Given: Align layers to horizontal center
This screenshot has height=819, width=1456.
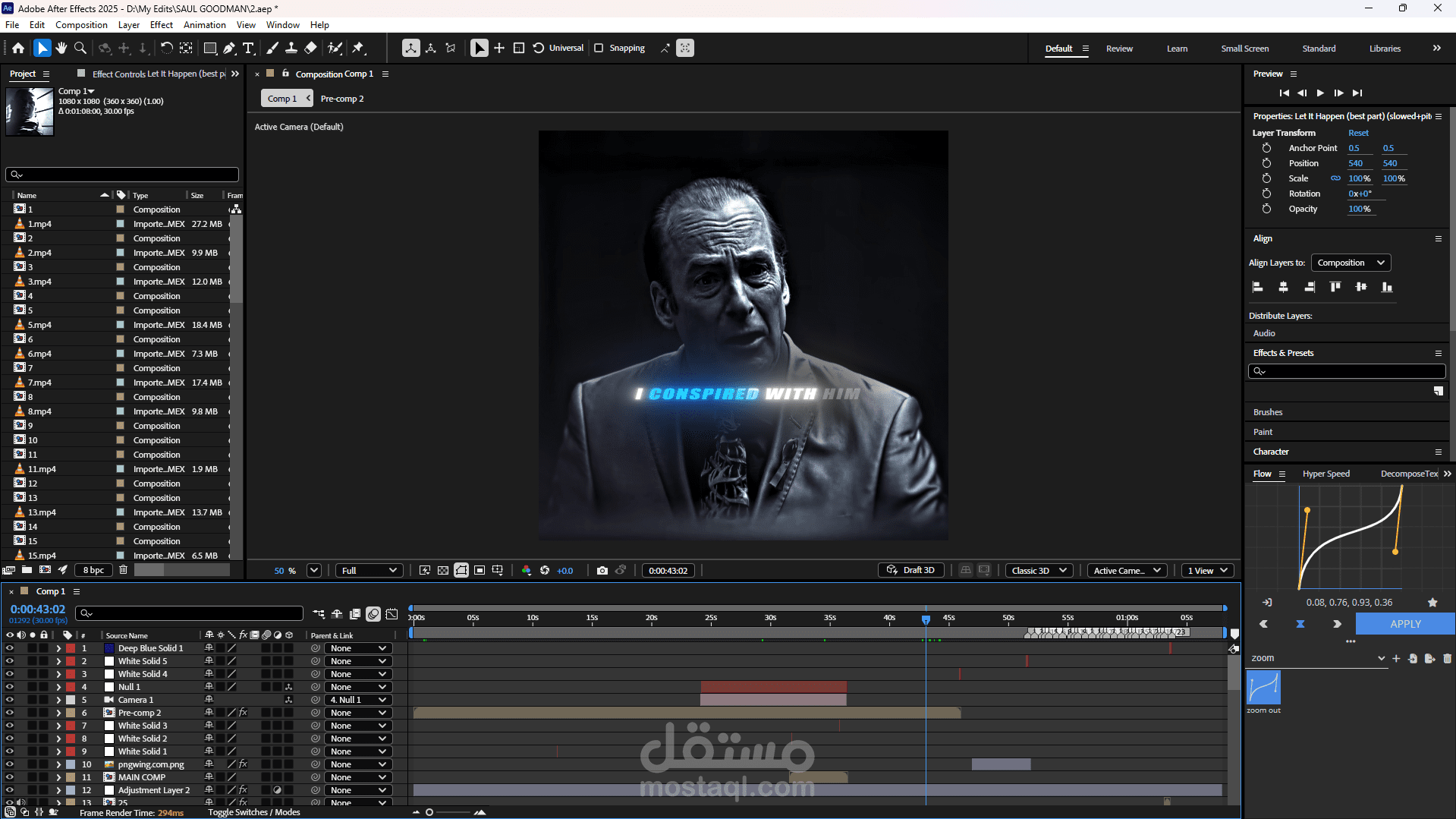Looking at the screenshot, I should [x=1283, y=287].
